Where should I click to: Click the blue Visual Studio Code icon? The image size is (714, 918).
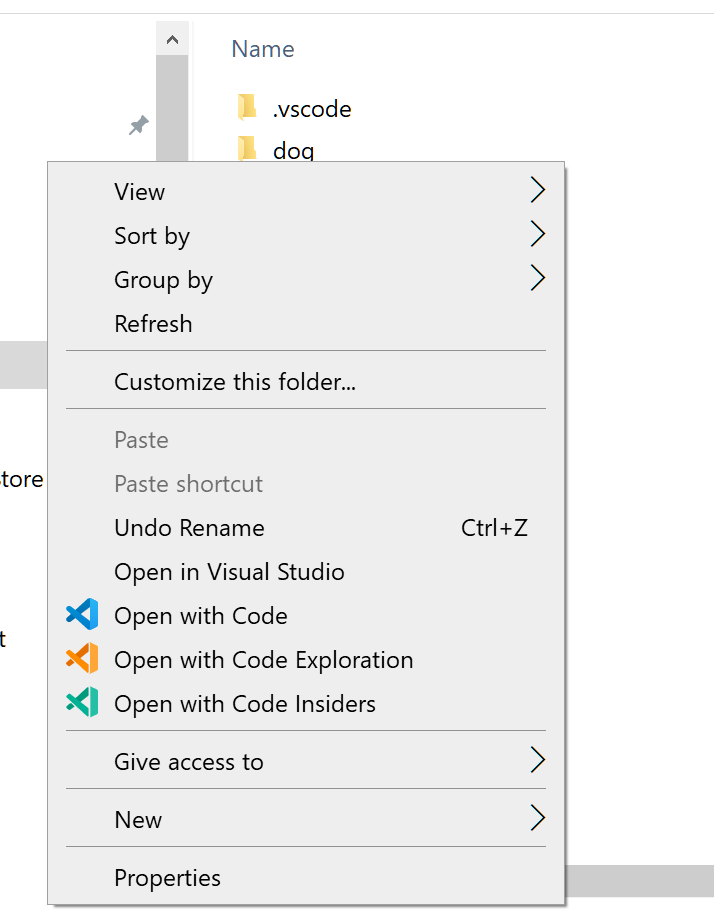pos(81,615)
